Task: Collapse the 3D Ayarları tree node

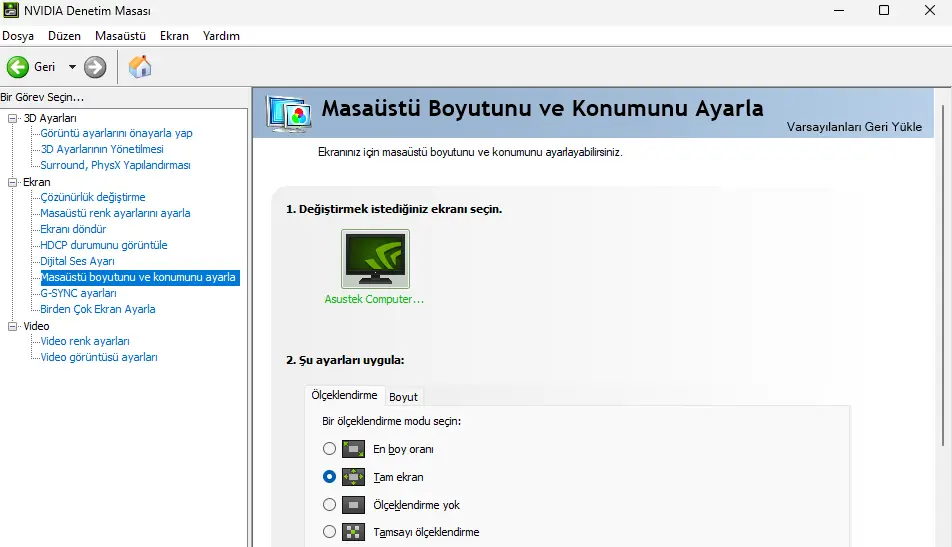Action: click(12, 118)
